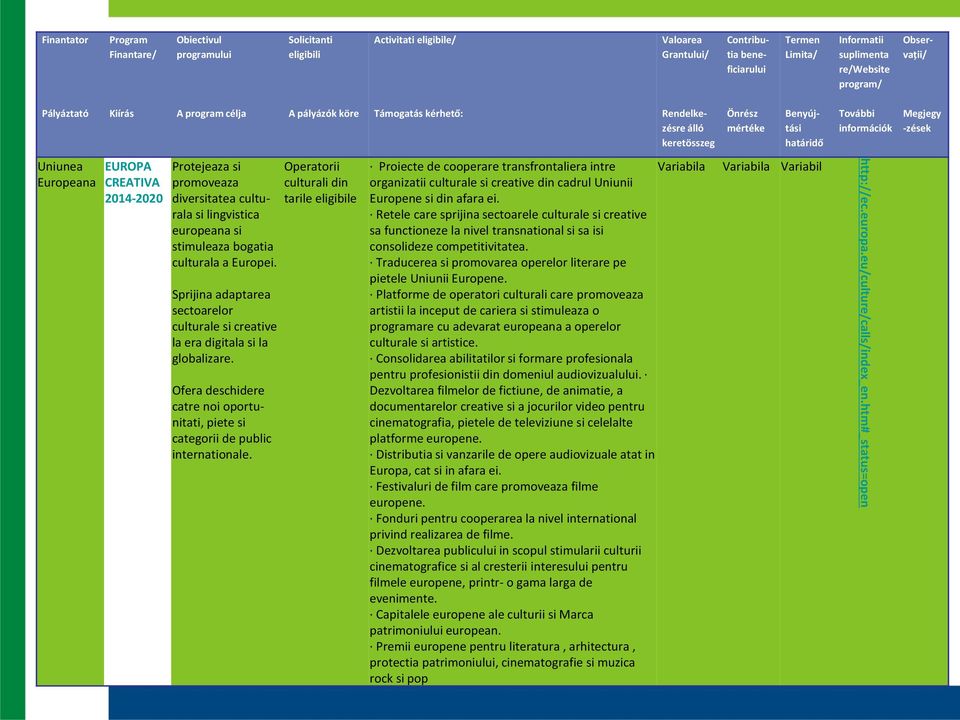The width and height of the screenshot is (960, 720).
Task: Click the 'Distributia si vanzarile de opere' bullet
Action: pos(512,462)
